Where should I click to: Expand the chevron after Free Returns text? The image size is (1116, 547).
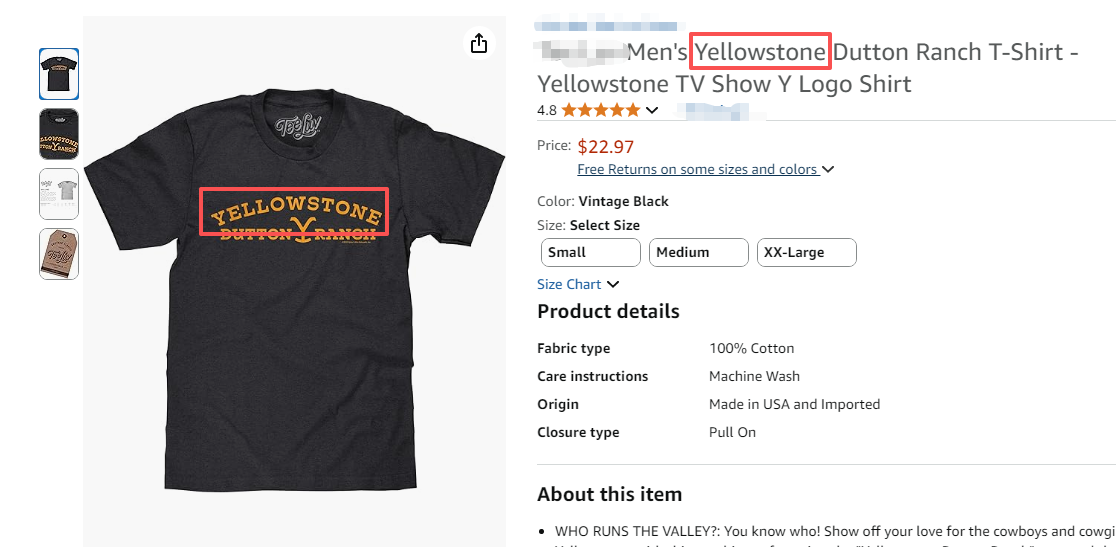pyautogui.click(x=828, y=170)
